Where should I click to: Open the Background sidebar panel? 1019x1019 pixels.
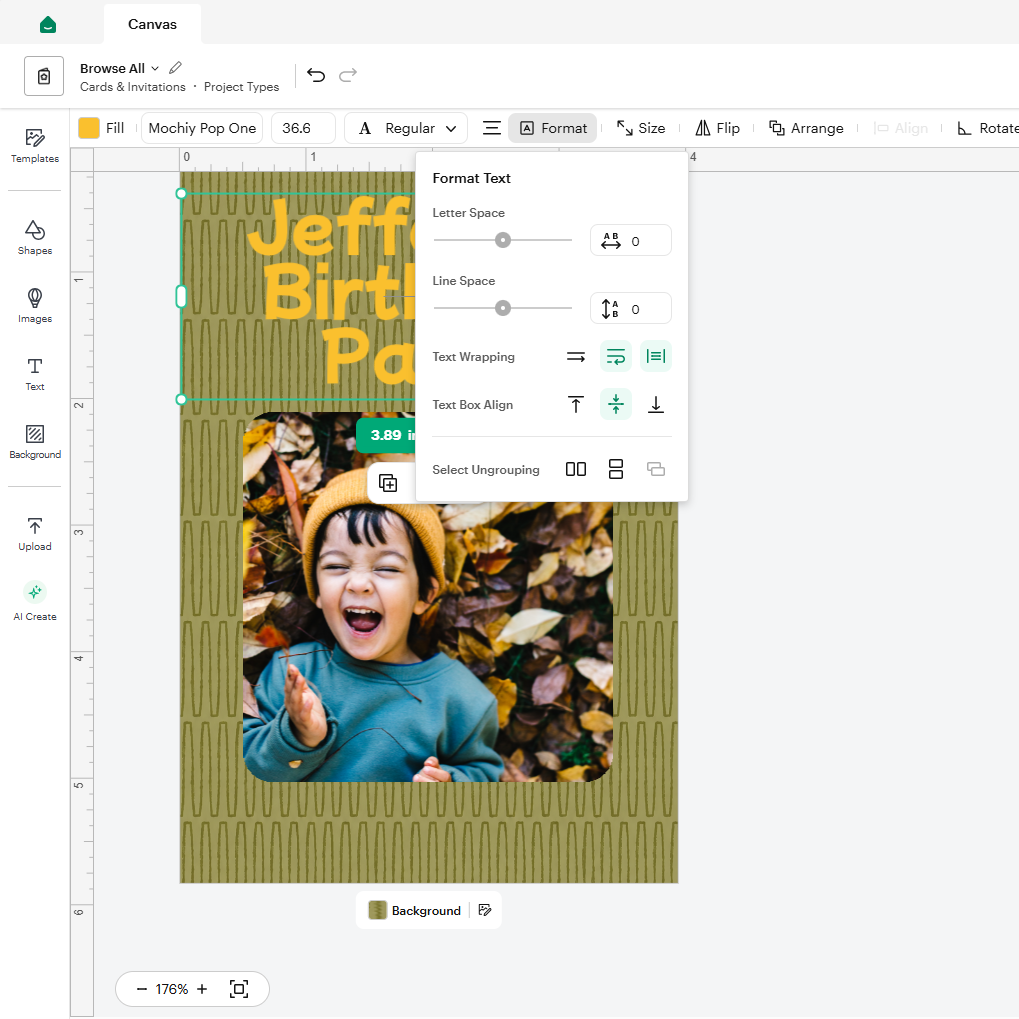tap(35, 442)
